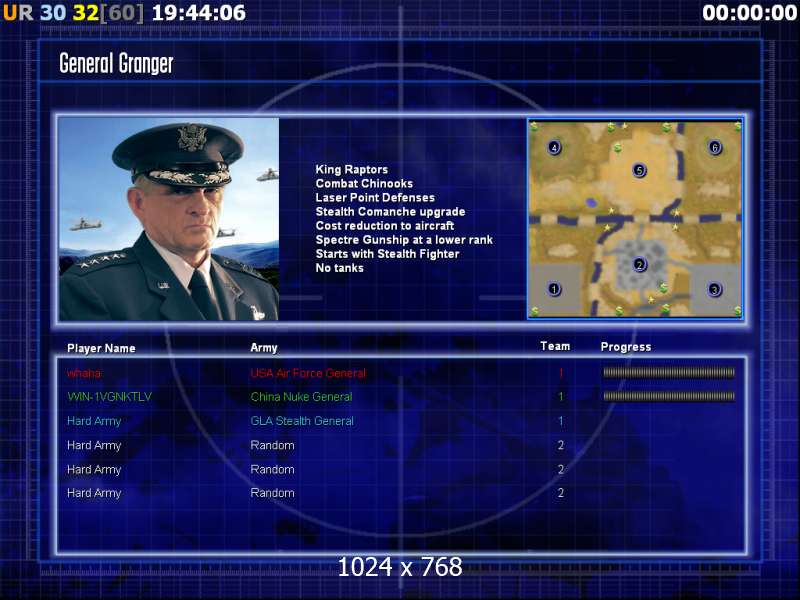The image size is (800, 600).
Task: Click team number in whaha's row
Action: [x=561, y=373]
